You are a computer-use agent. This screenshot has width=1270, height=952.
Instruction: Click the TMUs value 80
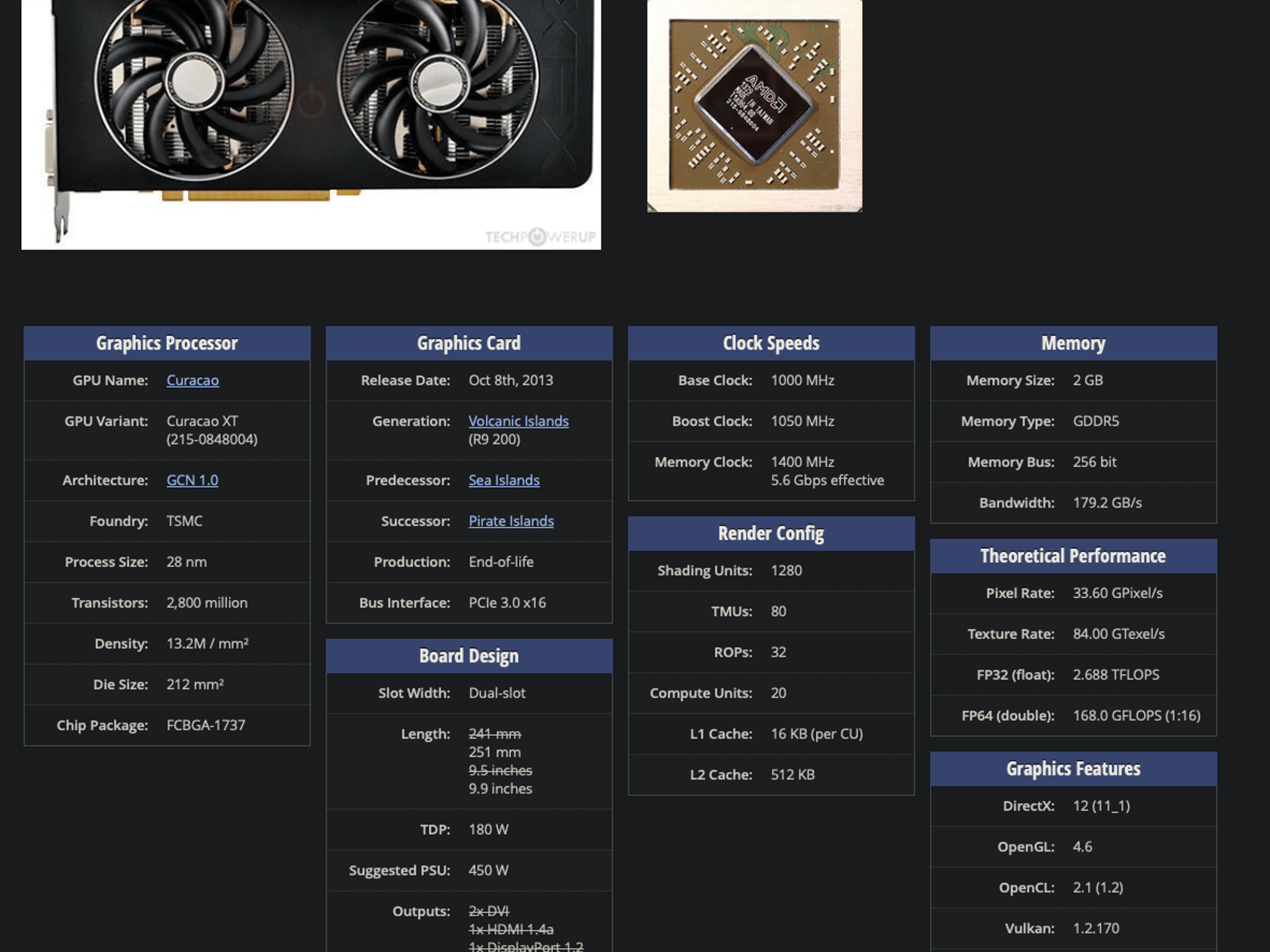(778, 612)
